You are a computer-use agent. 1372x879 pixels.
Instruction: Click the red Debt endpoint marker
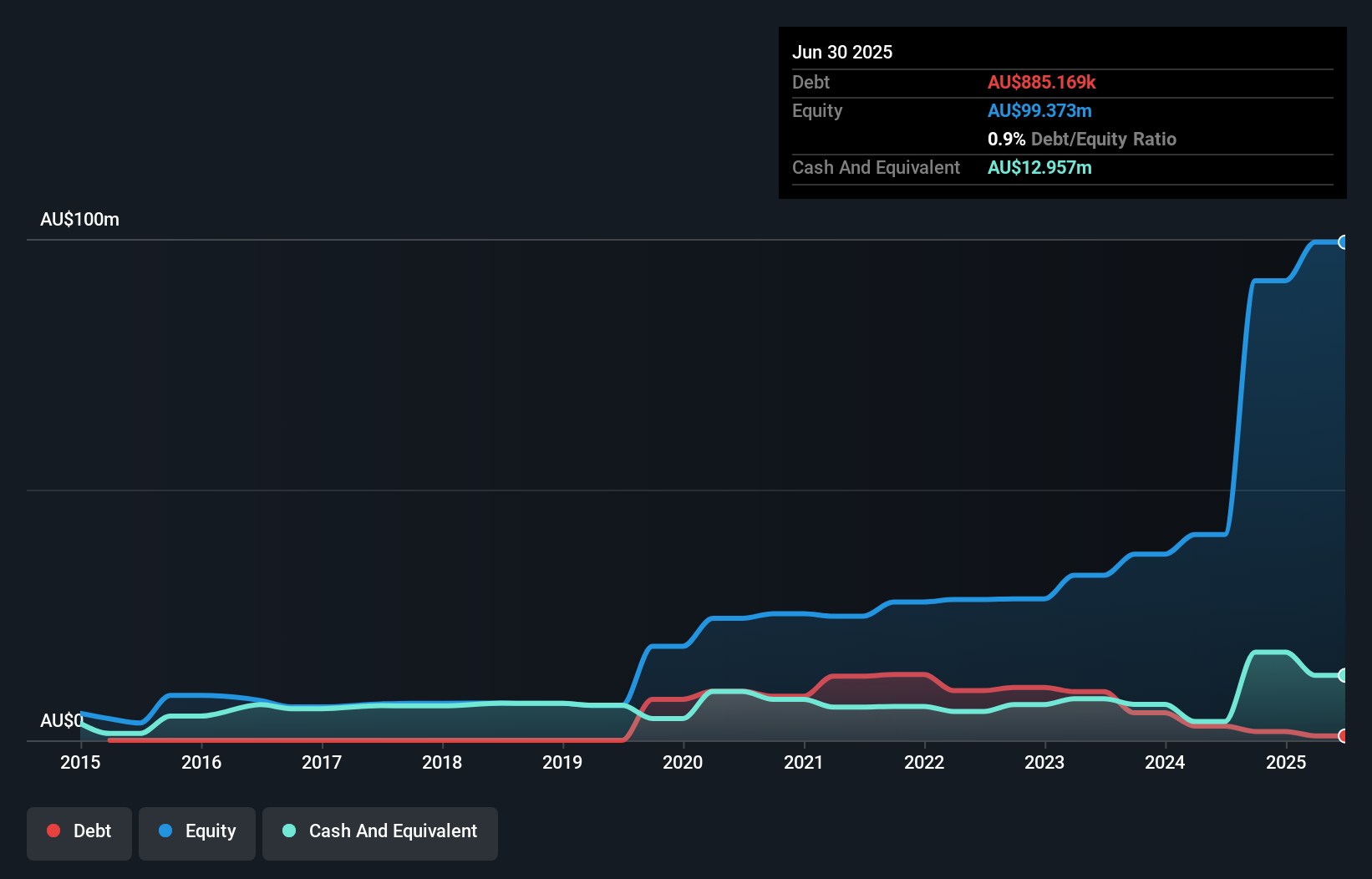[1343, 736]
